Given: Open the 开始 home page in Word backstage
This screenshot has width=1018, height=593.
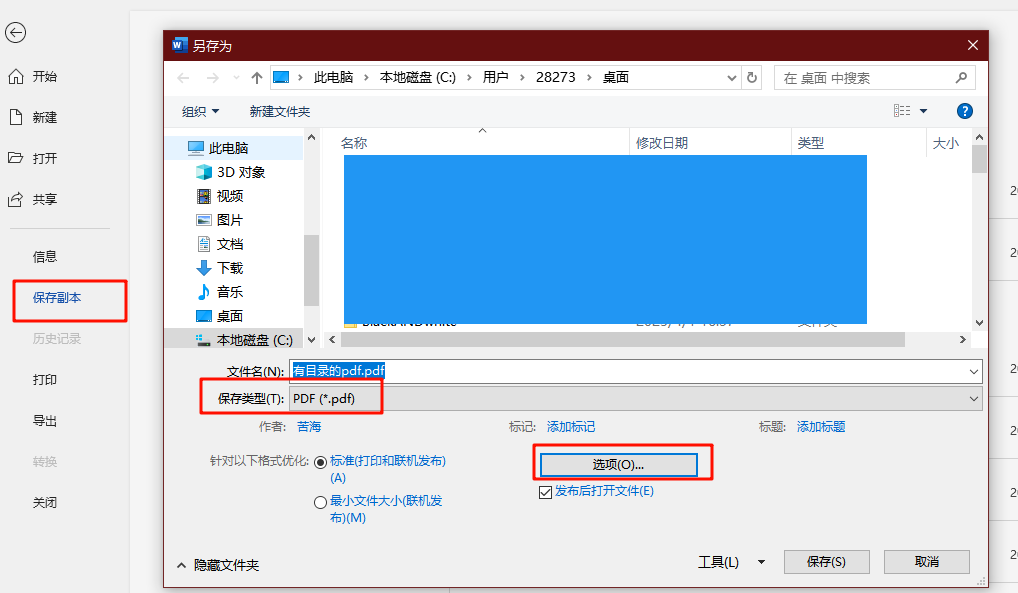Looking at the screenshot, I should pos(32,77).
